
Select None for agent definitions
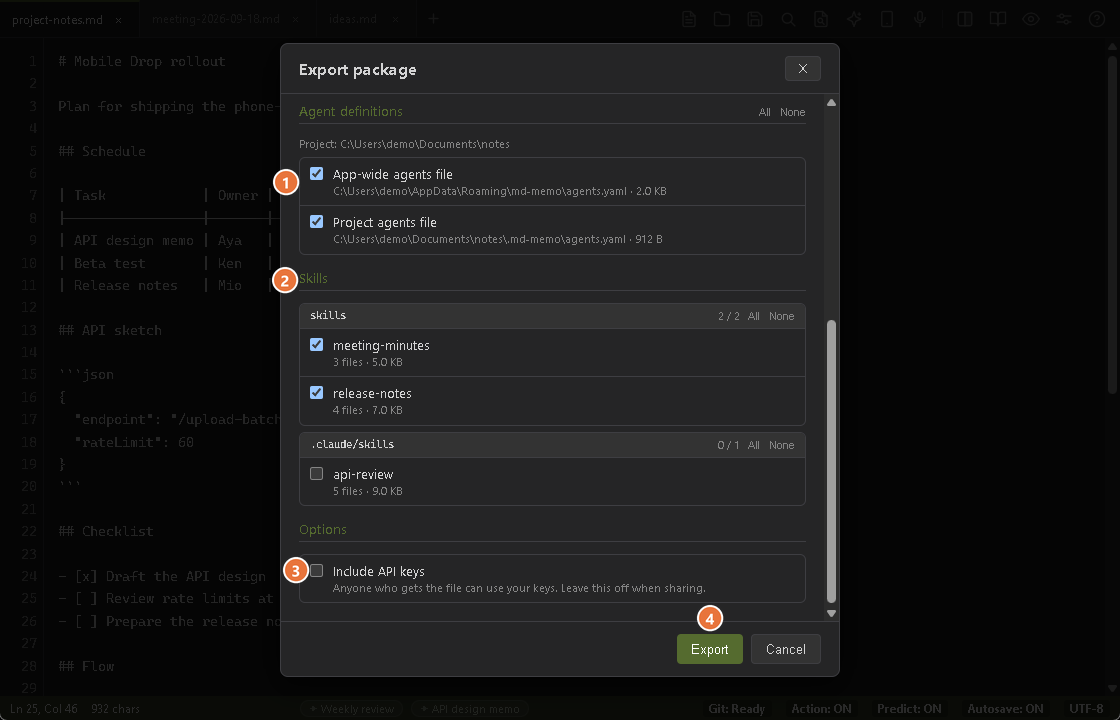[x=792, y=112]
